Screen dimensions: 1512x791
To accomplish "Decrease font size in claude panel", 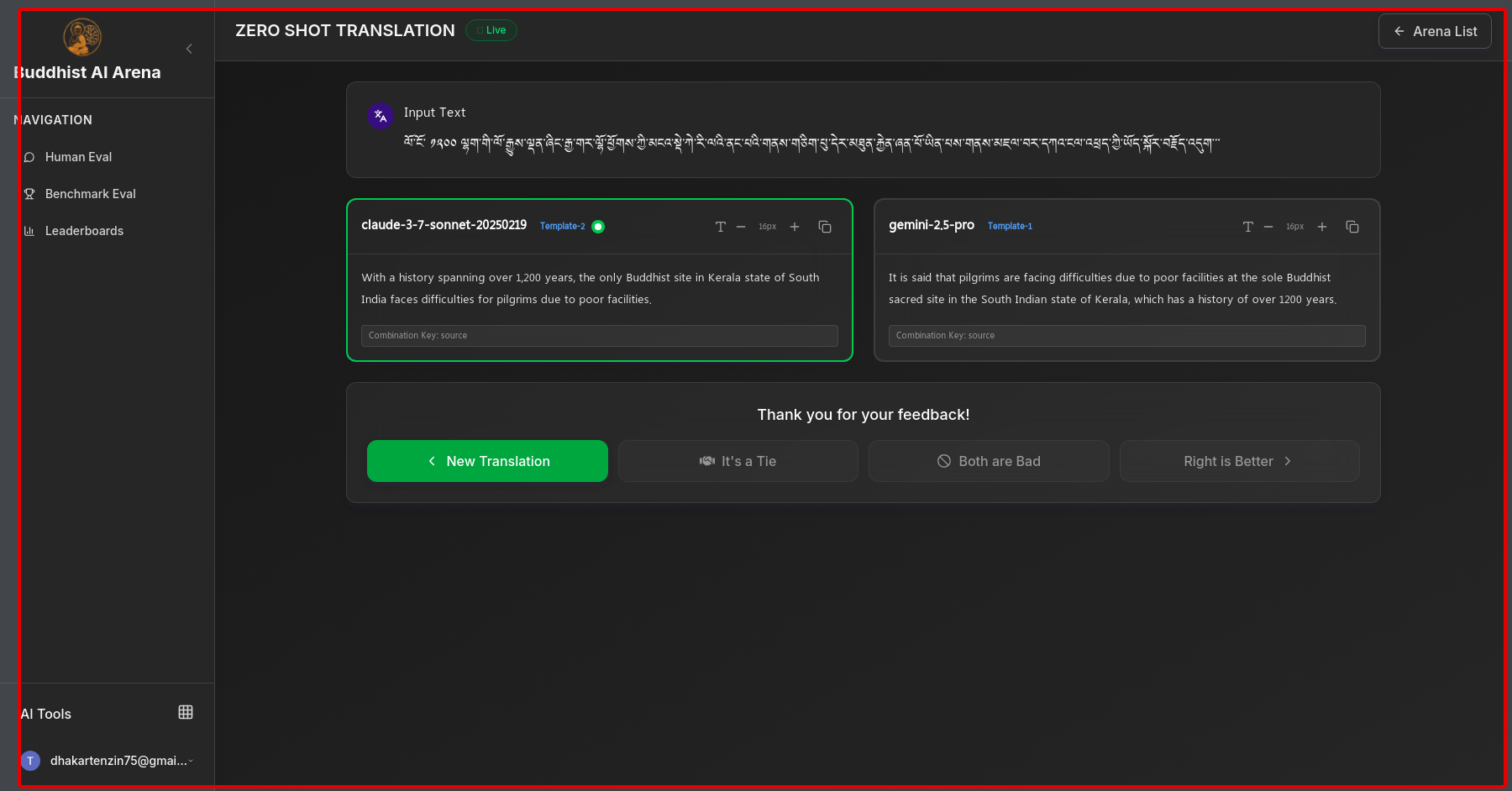I will click(741, 227).
